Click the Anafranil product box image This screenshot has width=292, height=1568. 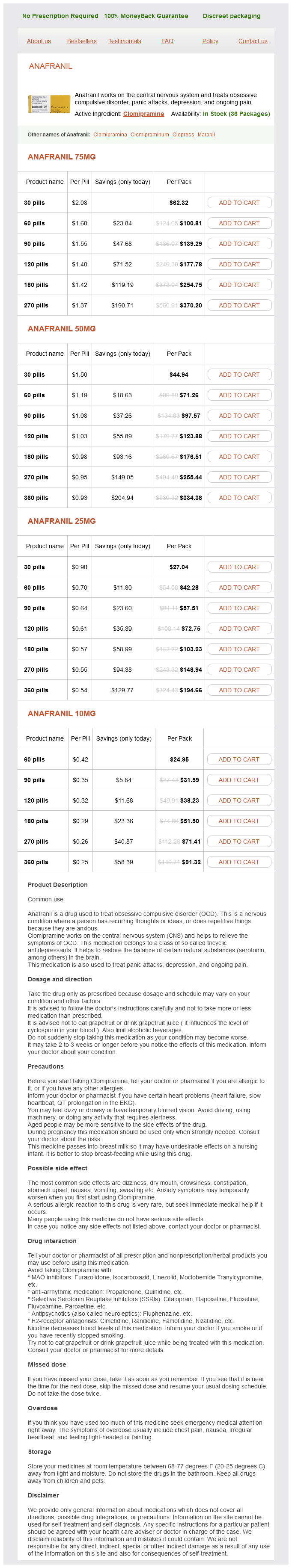pyautogui.click(x=49, y=104)
